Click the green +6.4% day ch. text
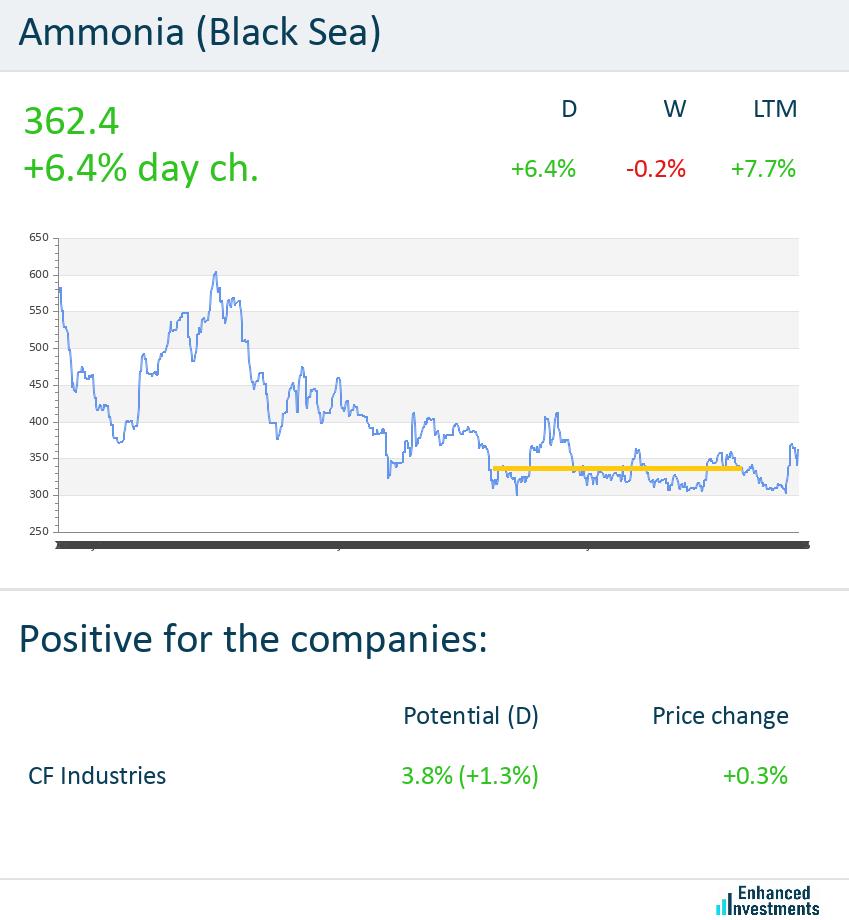Screen dimensions: 849x920 [x=141, y=168]
